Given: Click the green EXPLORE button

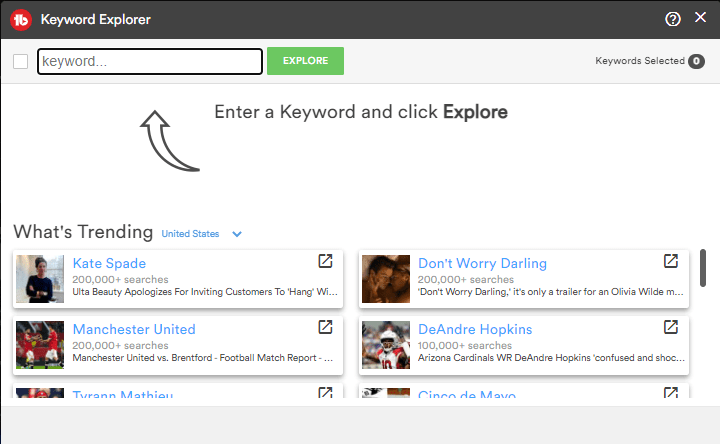Looking at the screenshot, I should click(305, 61).
